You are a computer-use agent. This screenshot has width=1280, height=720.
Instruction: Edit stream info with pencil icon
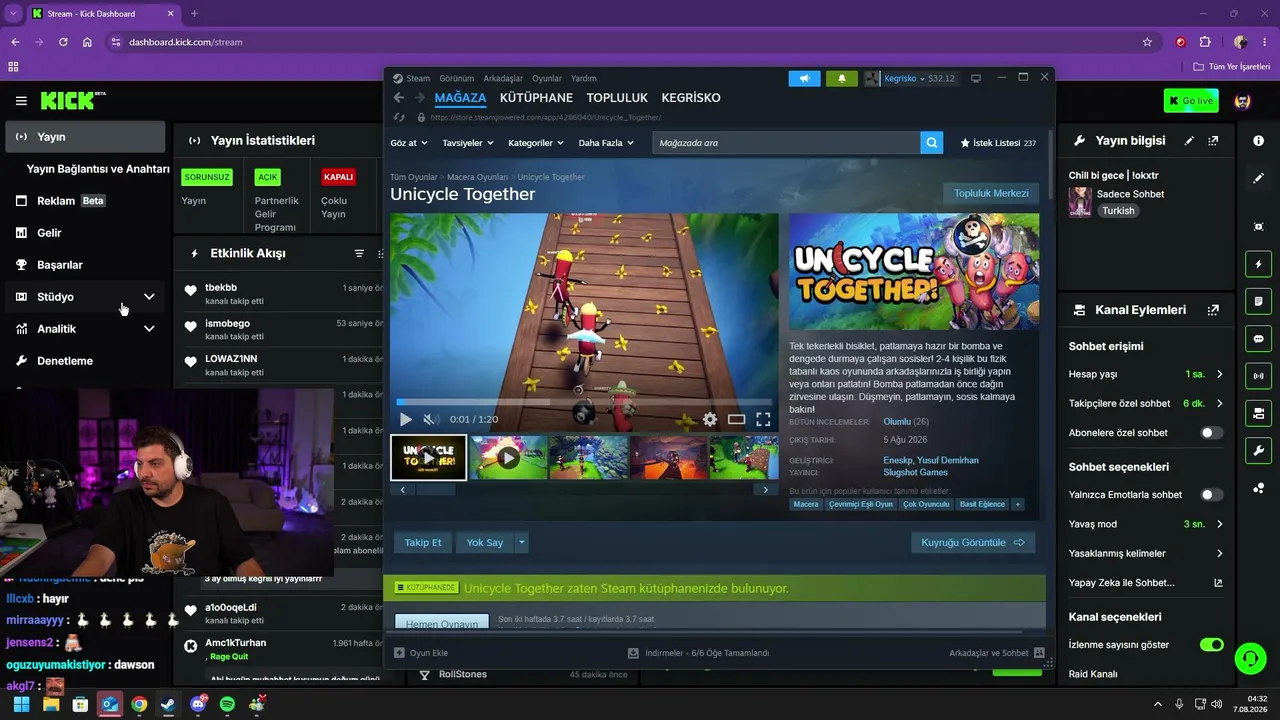pyautogui.click(x=1189, y=141)
